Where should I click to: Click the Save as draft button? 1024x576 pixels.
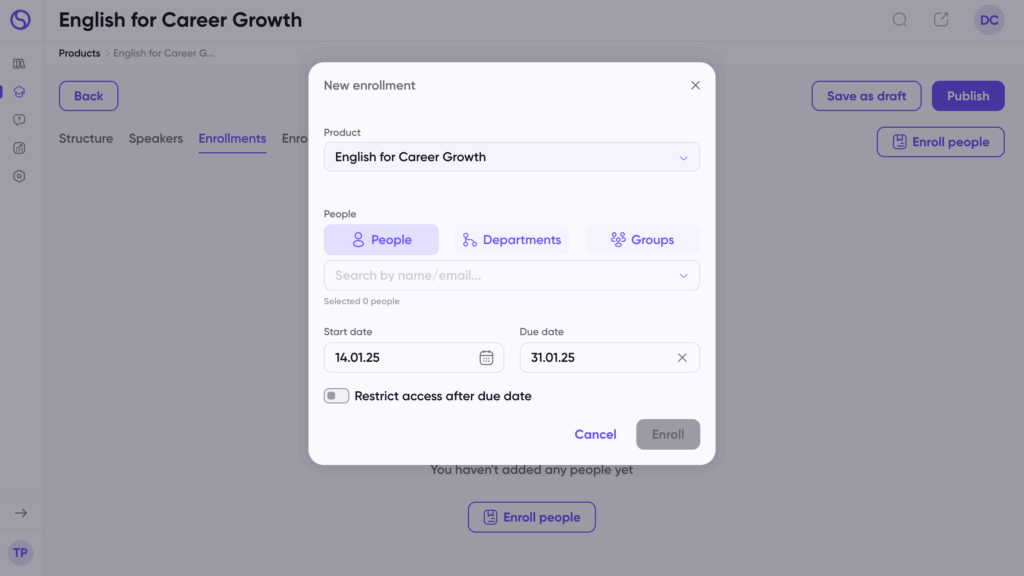[866, 96]
